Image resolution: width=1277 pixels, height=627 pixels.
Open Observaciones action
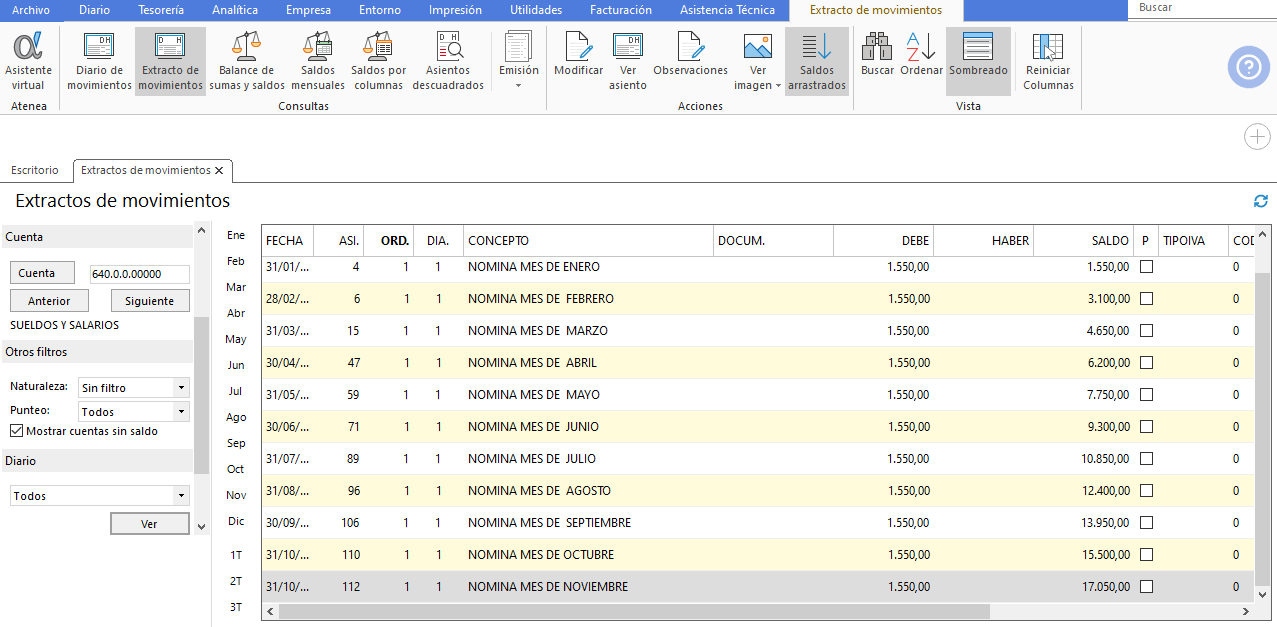click(690, 54)
